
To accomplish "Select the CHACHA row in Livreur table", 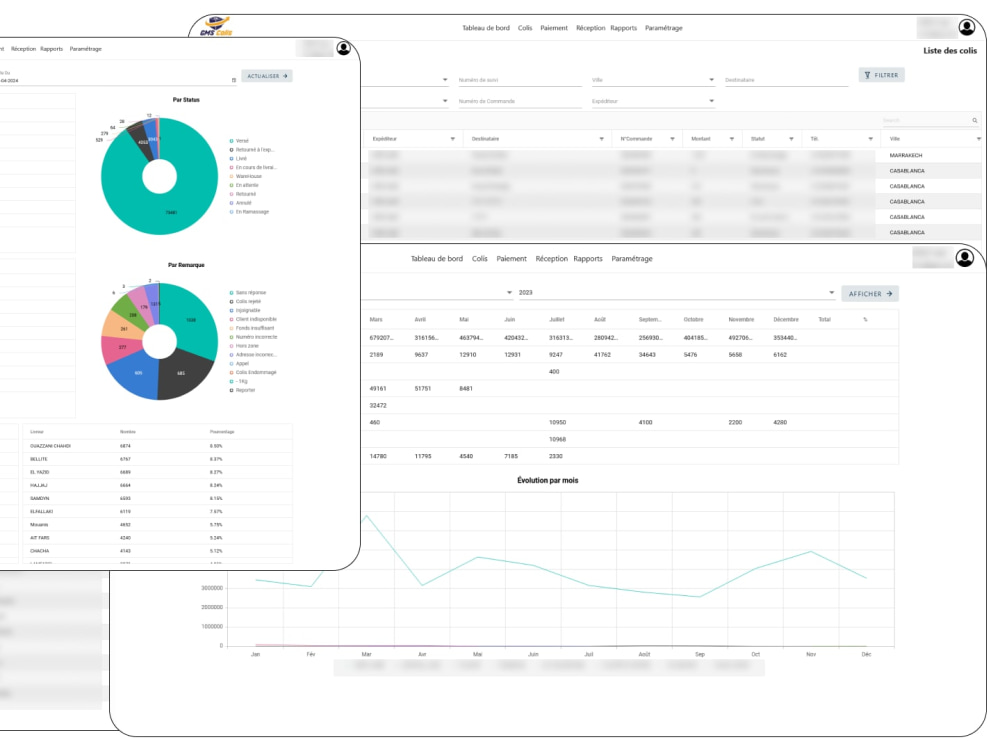I will [158, 551].
